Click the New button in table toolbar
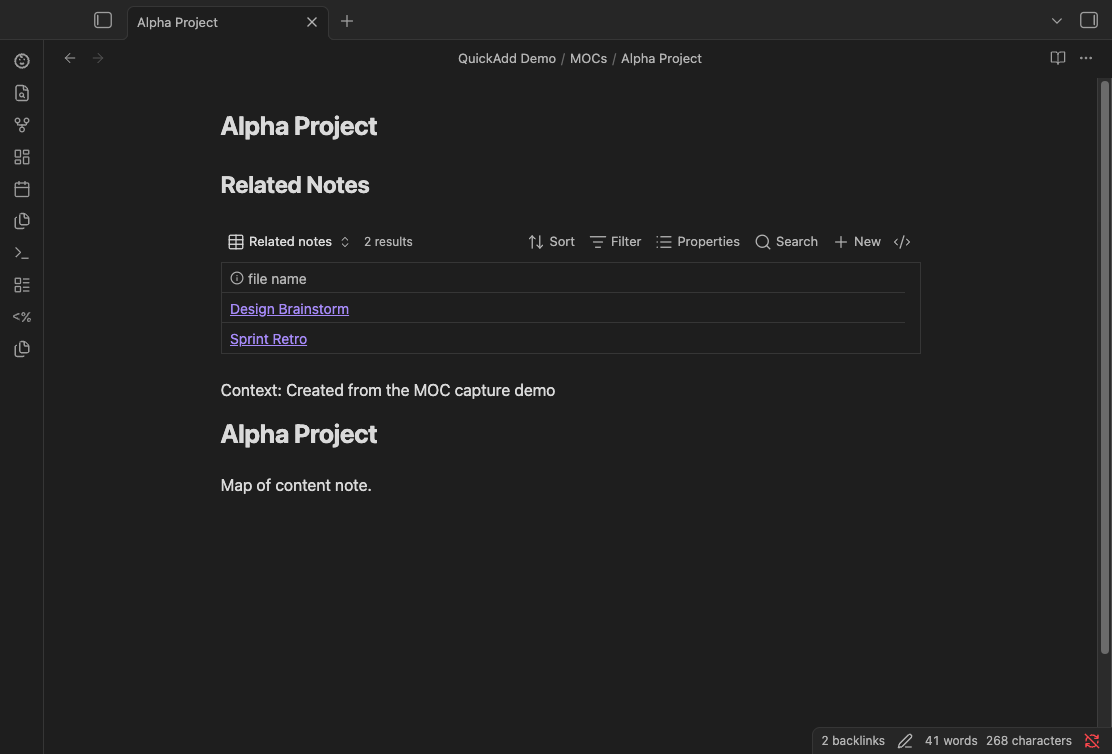The width and height of the screenshot is (1112, 754). (857, 242)
